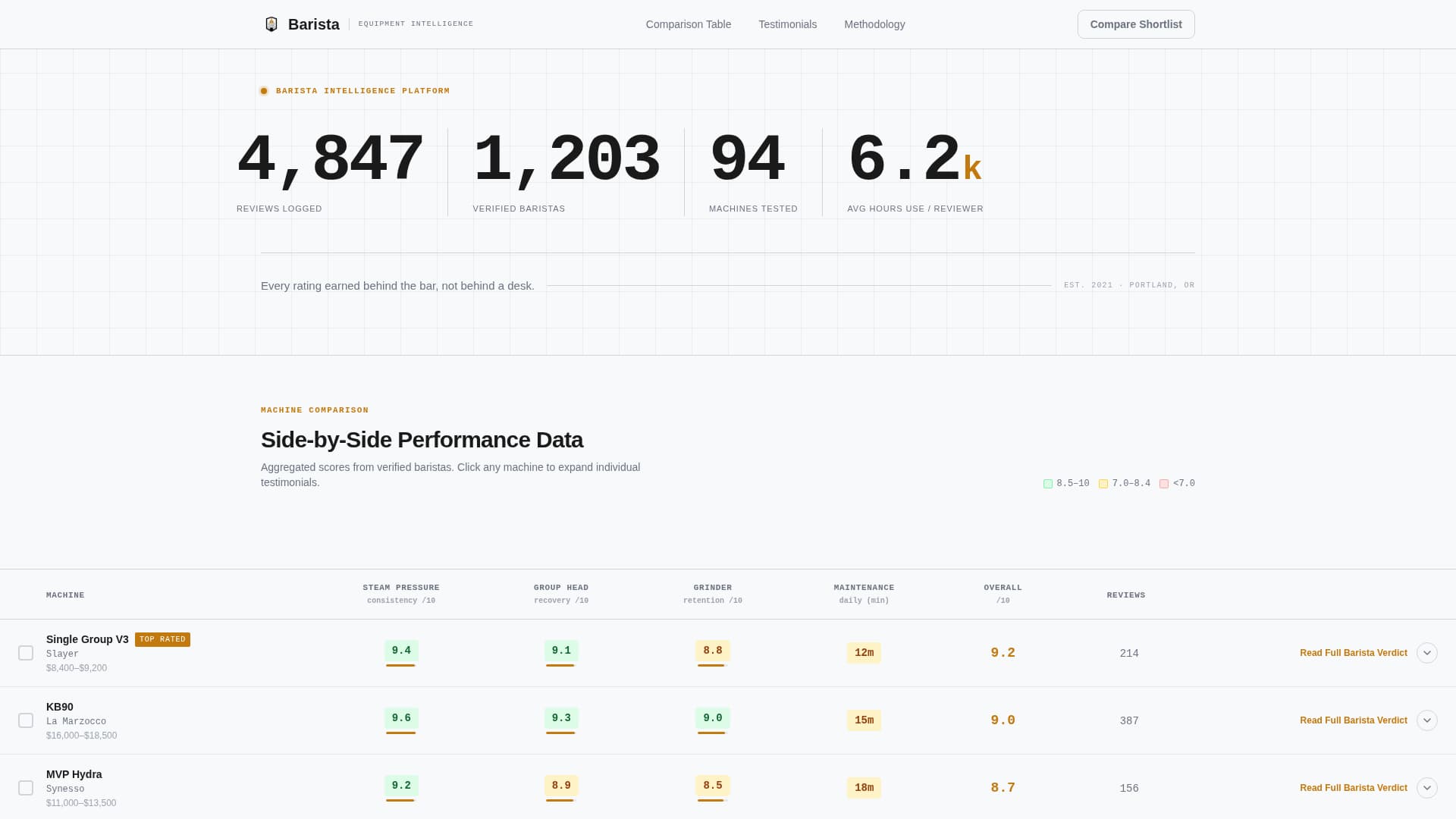The height and width of the screenshot is (819, 1456).
Task: Click Single Group V3 group head score 9.1
Action: click(x=561, y=651)
